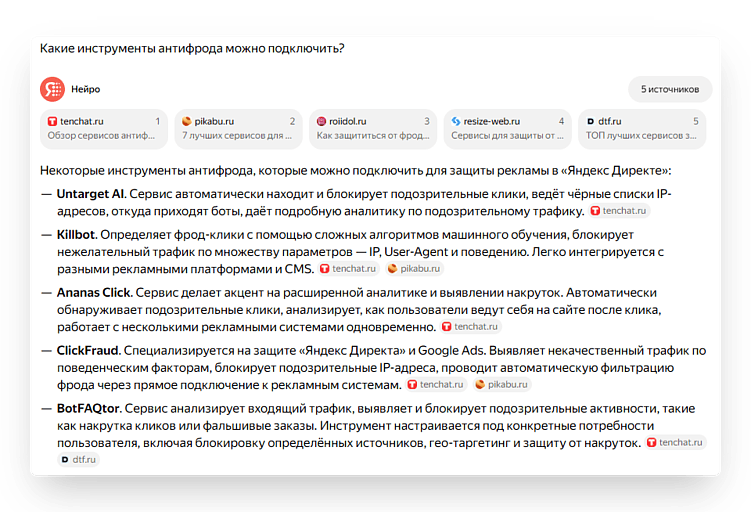Click "Сервисы для защиты от ..." subtitle in resize-web card
751x512 pixels.
click(507, 136)
